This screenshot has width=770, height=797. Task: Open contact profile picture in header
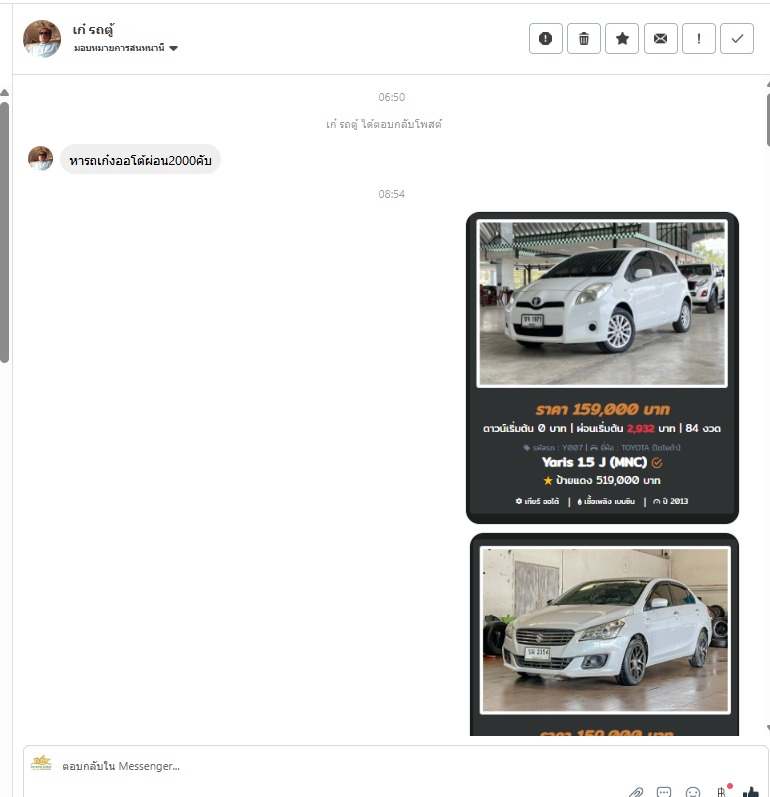(42, 39)
